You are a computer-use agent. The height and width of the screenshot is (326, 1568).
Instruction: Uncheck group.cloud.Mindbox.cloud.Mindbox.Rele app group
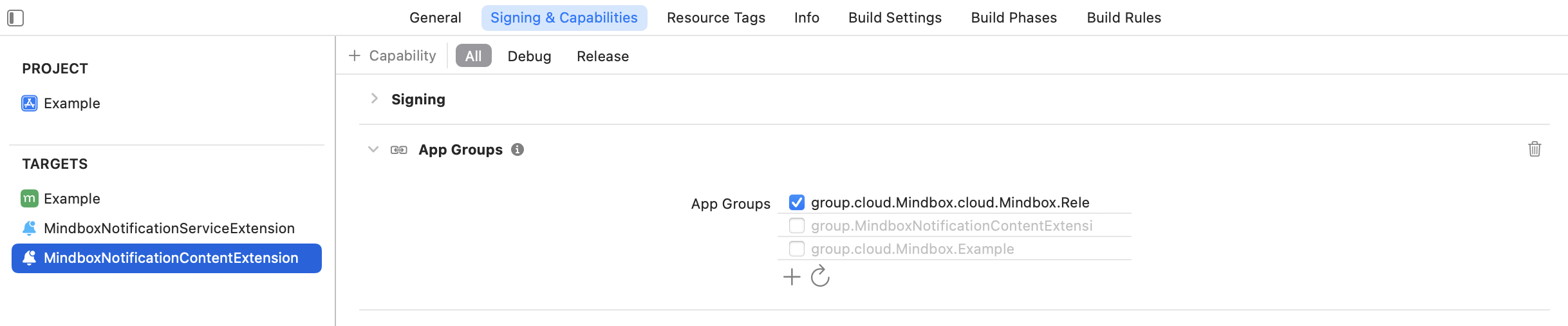797,202
